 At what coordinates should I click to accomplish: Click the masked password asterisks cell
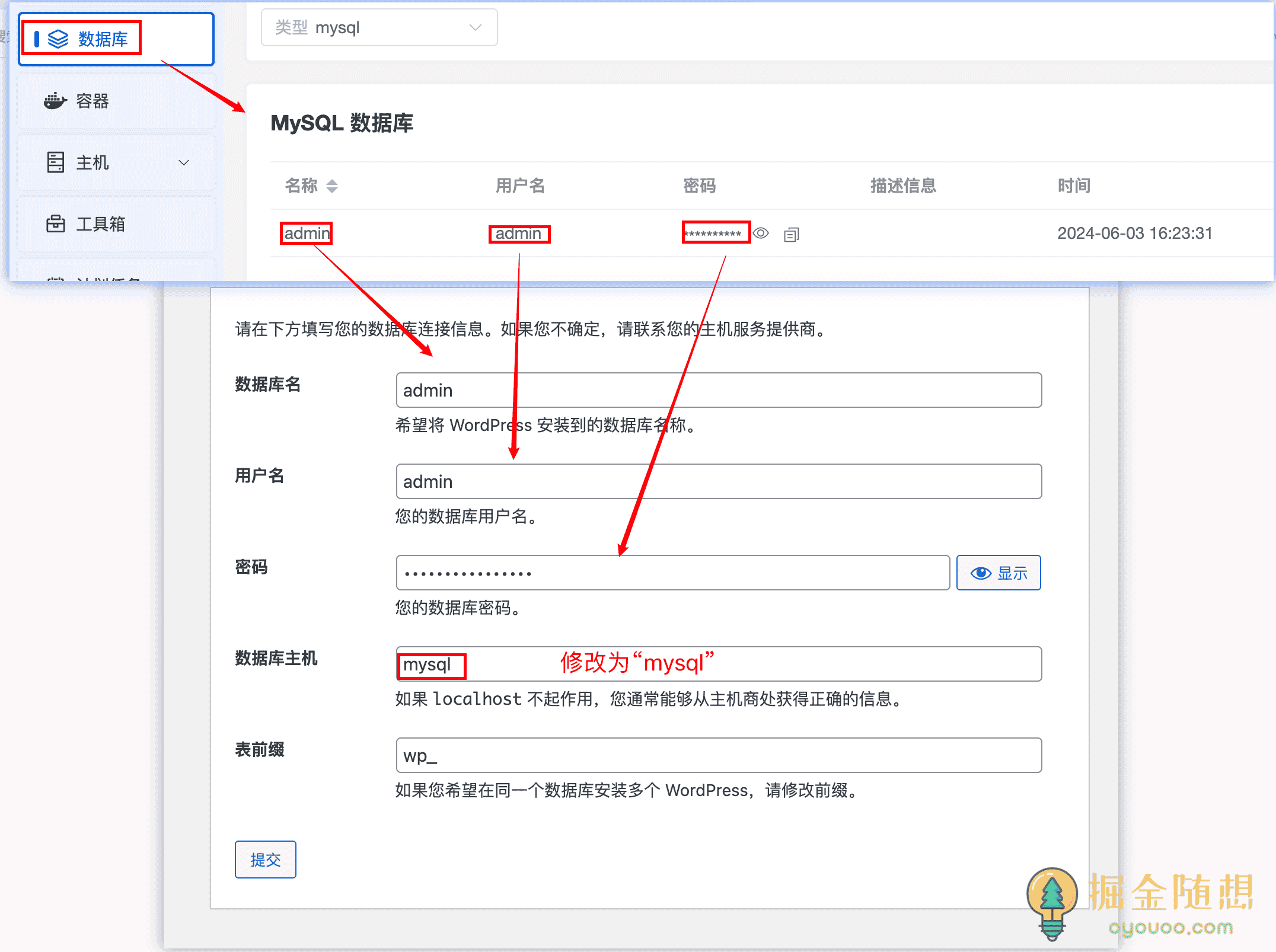[713, 234]
